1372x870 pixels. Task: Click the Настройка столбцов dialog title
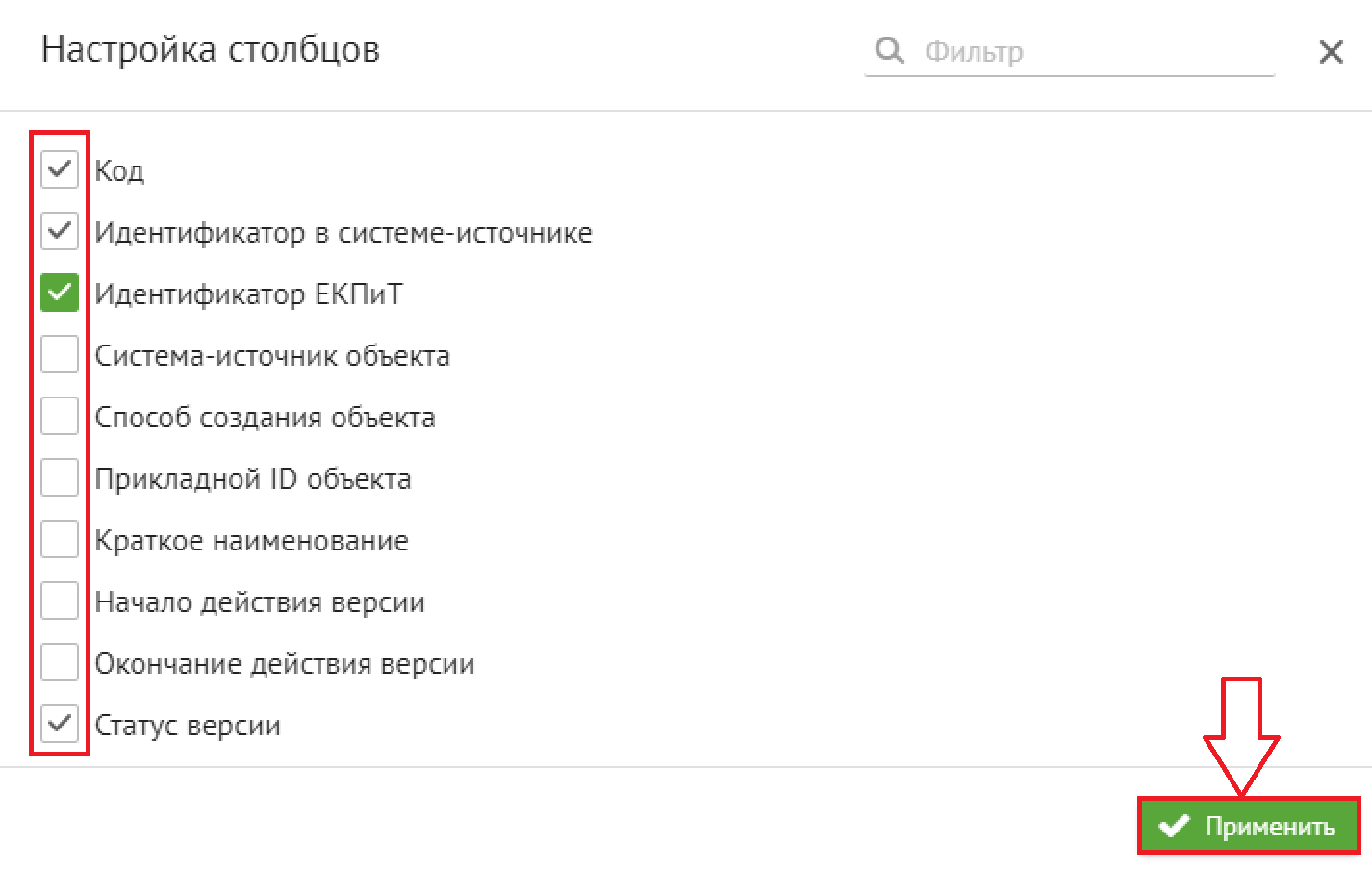click(x=211, y=50)
